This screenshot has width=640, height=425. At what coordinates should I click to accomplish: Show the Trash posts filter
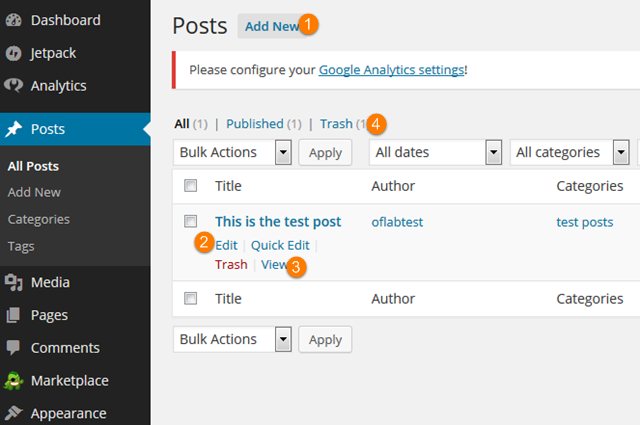pos(336,124)
